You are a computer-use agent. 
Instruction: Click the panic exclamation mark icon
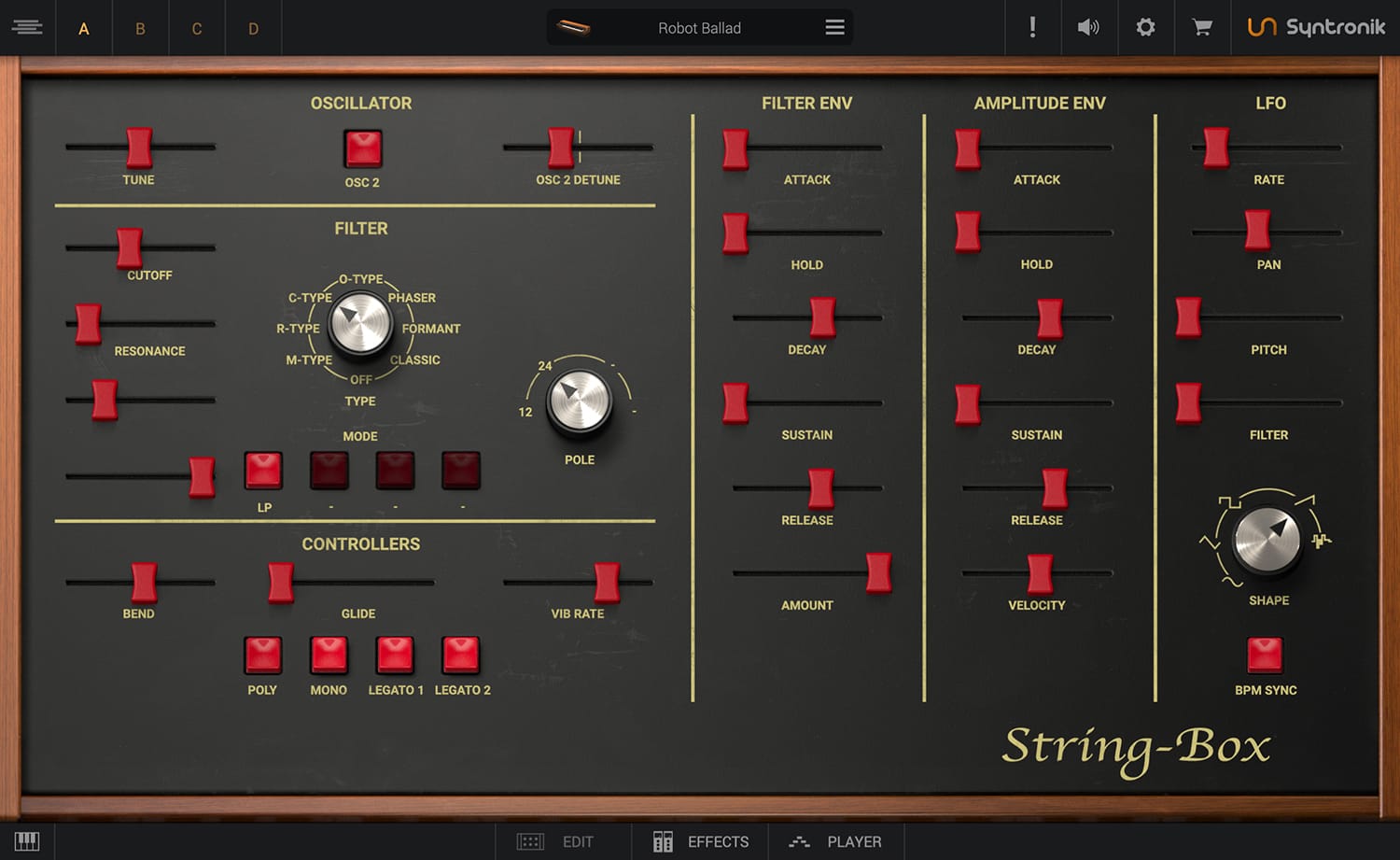coord(1032,28)
